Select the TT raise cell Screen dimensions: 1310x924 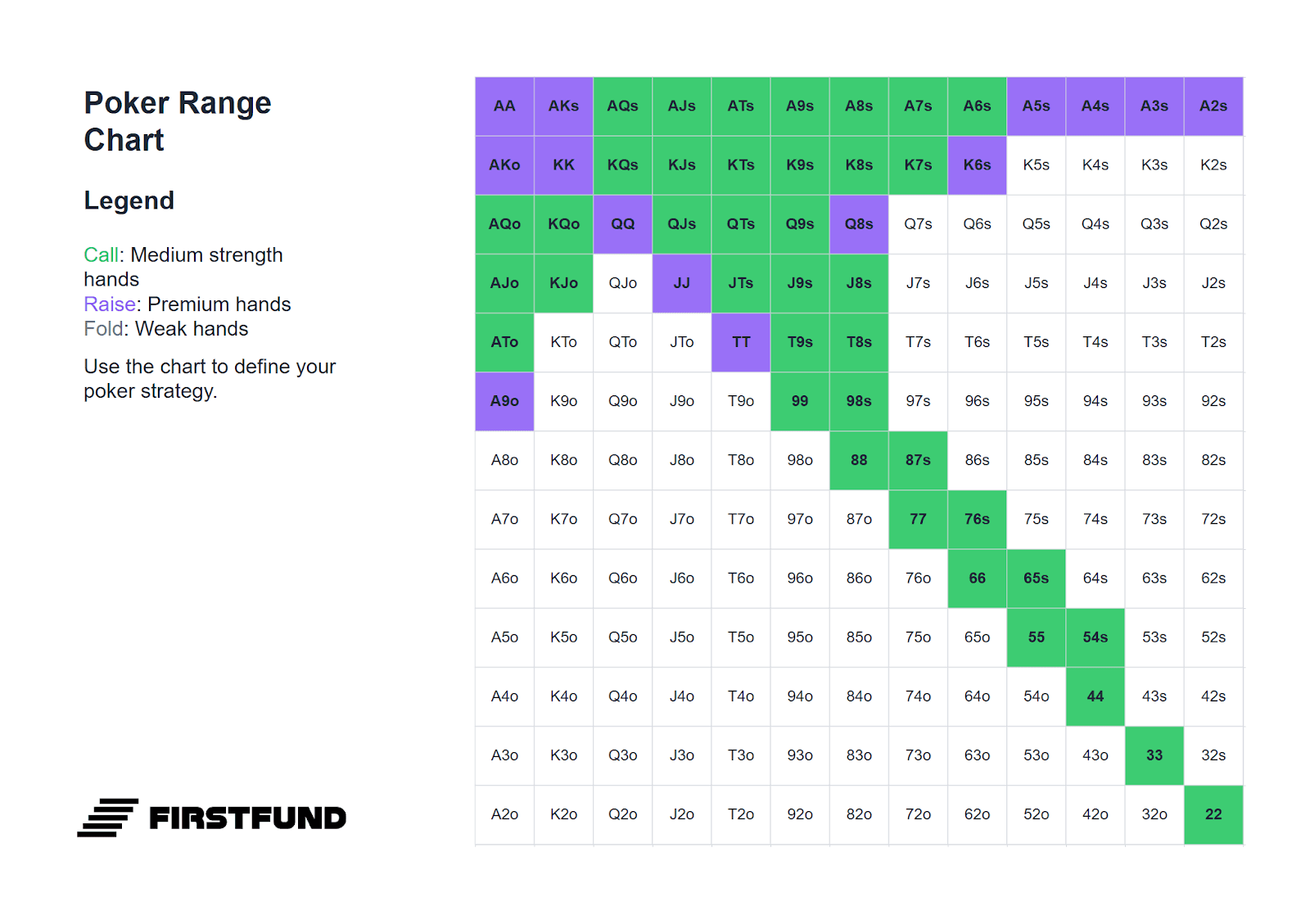click(741, 342)
